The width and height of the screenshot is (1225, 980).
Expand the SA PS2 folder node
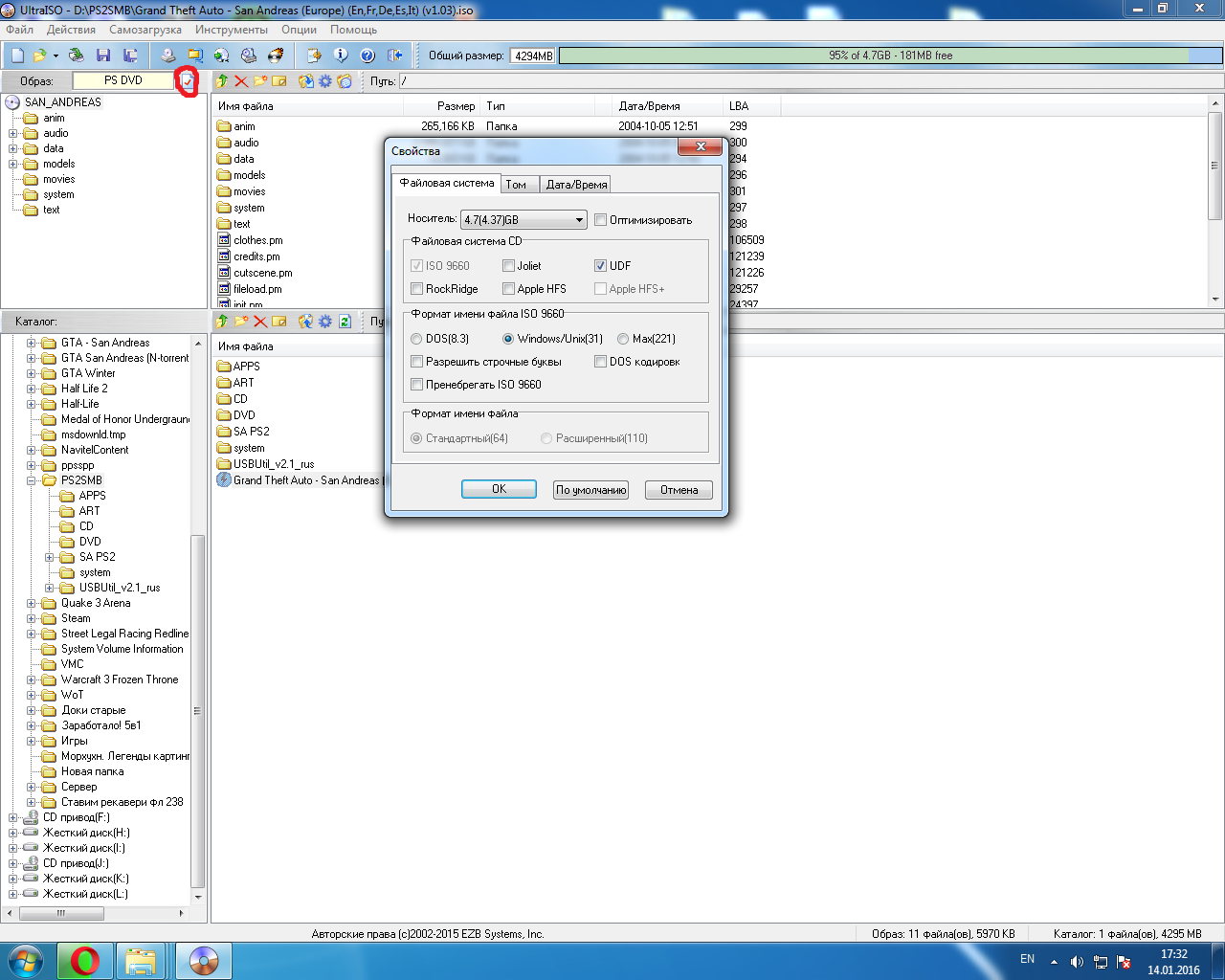pyautogui.click(x=50, y=557)
